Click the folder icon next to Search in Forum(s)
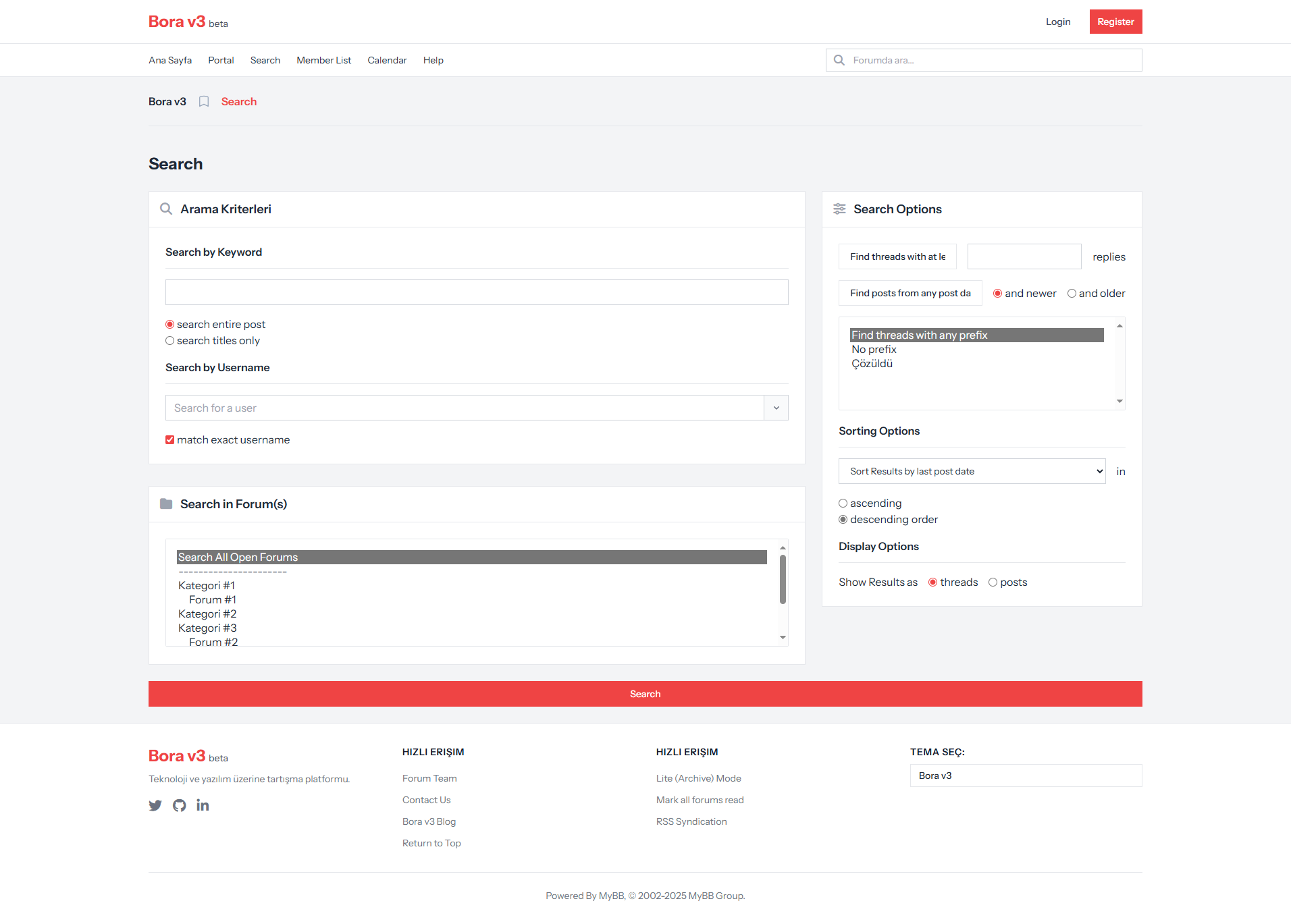The width and height of the screenshot is (1291, 924). 166,504
